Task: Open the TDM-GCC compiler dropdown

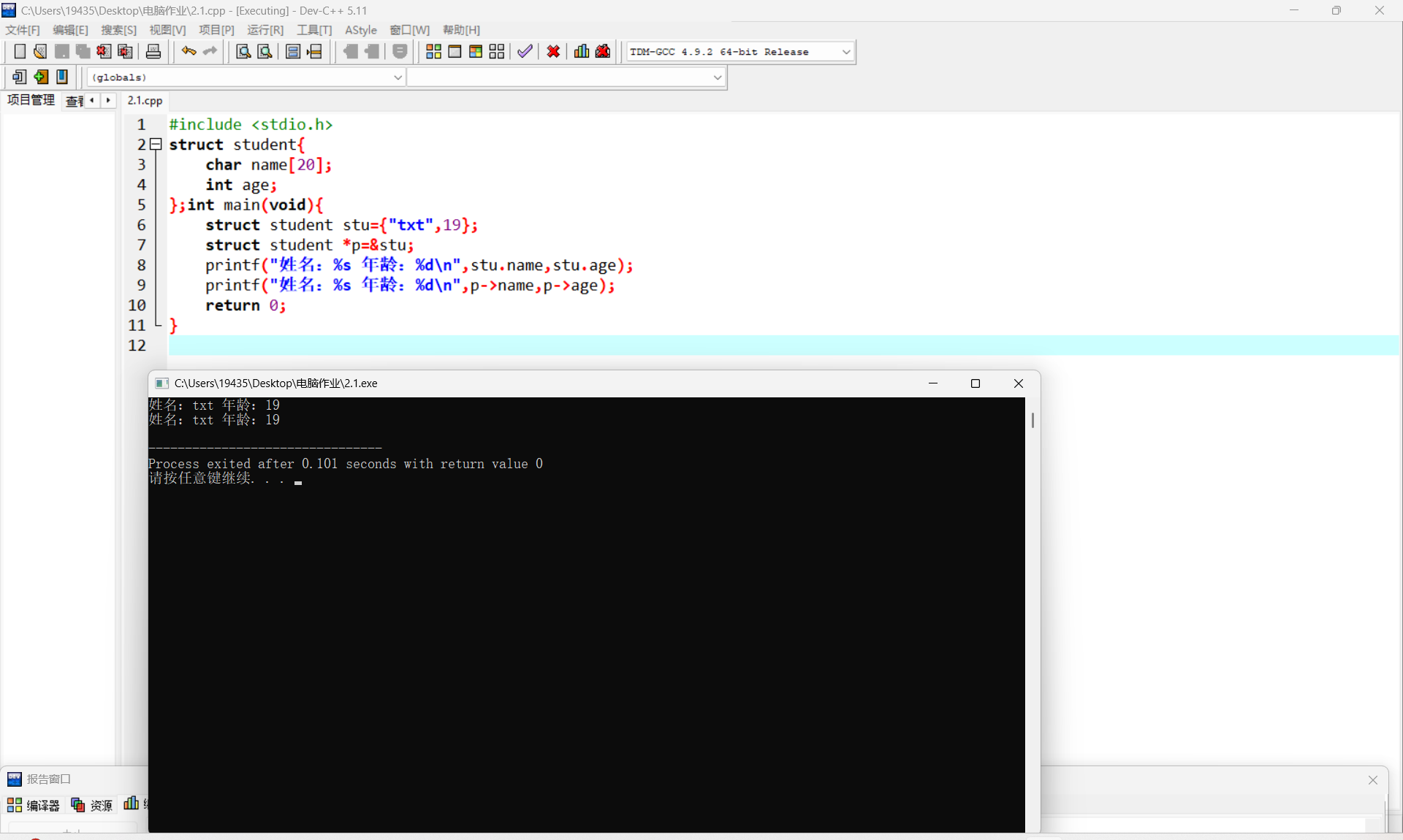Action: click(x=846, y=52)
